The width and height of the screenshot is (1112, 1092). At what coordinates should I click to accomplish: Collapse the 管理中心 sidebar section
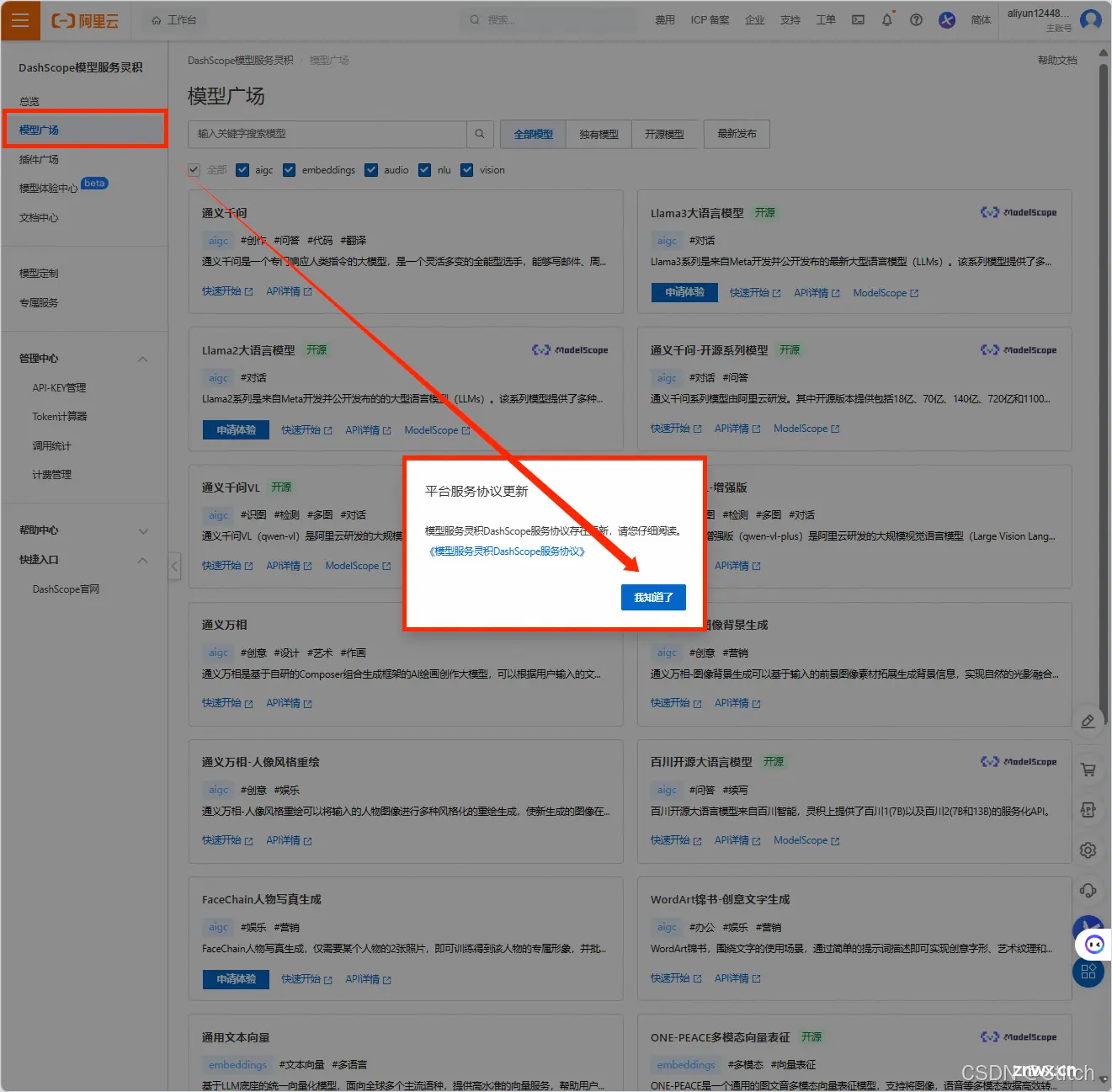coord(143,360)
